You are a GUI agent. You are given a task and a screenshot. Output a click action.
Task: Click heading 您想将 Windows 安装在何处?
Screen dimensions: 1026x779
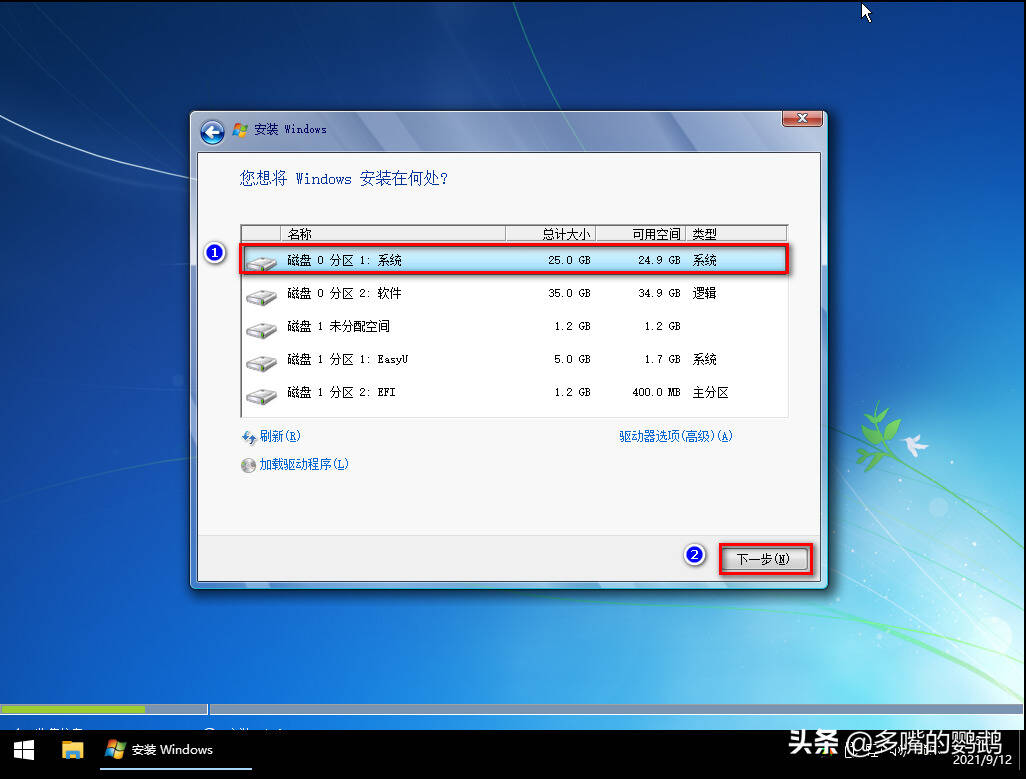click(x=344, y=178)
